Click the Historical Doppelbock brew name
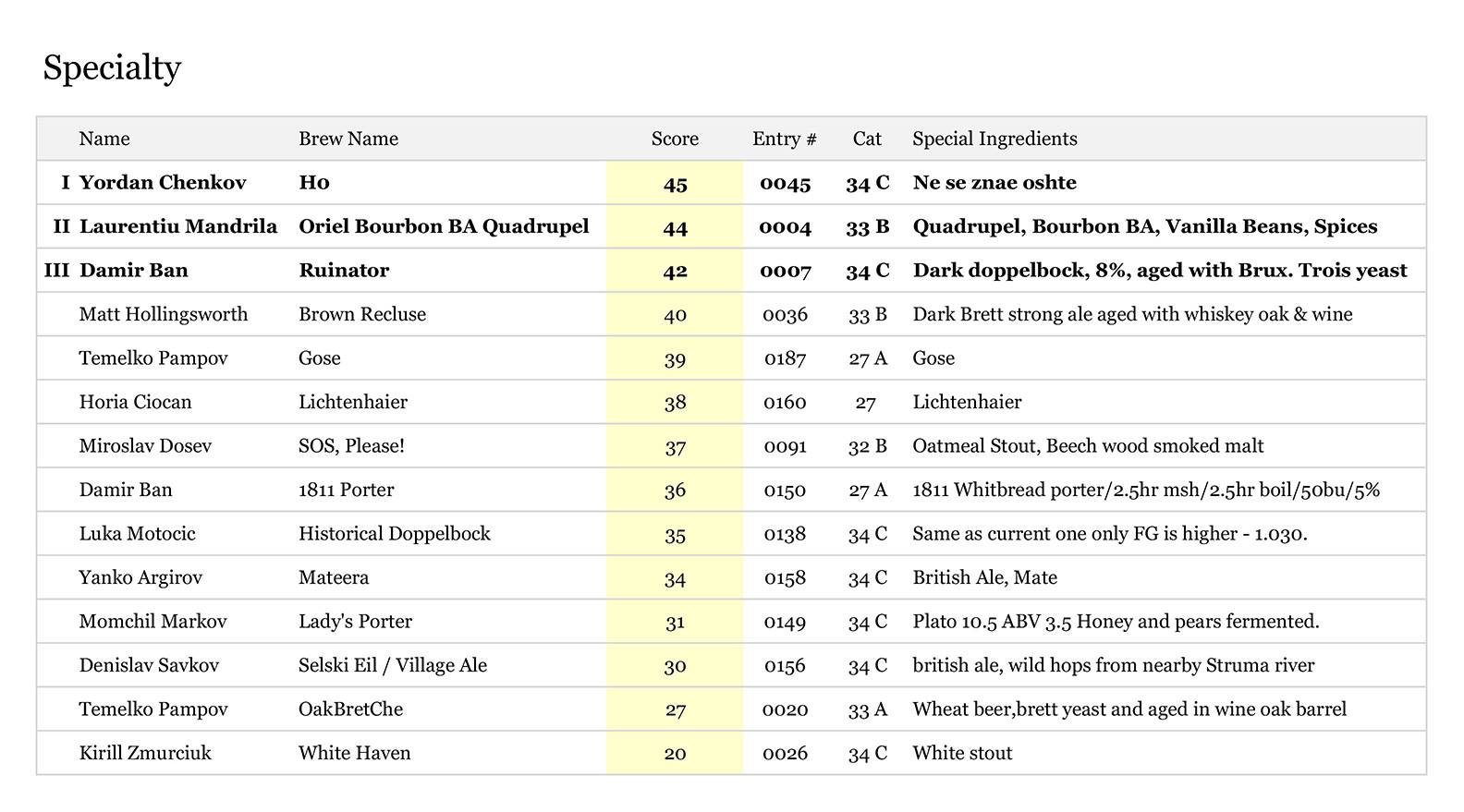Viewport: 1464px width, 812px height. pyautogui.click(x=394, y=534)
